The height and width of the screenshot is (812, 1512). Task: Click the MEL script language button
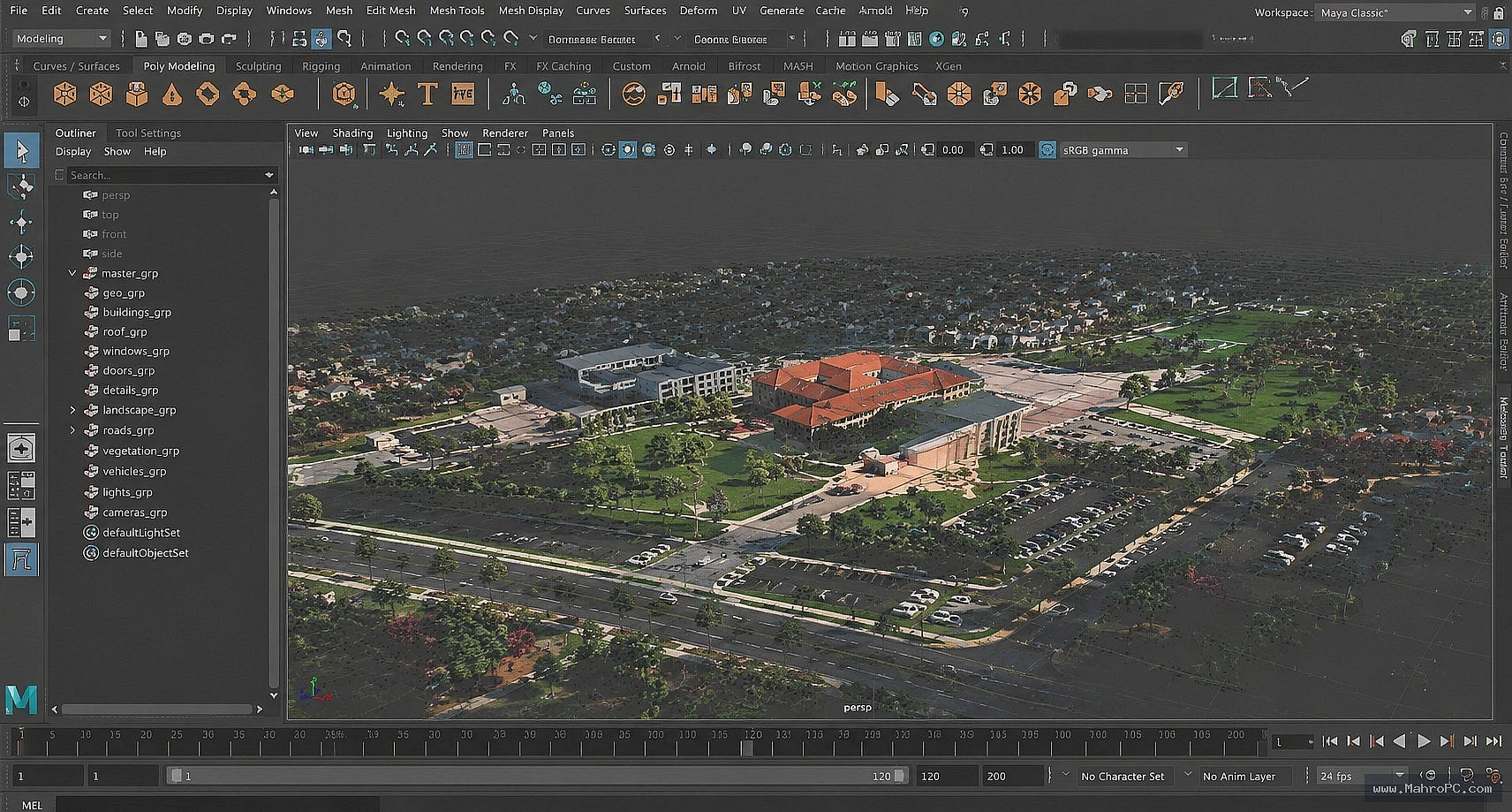coord(32,805)
